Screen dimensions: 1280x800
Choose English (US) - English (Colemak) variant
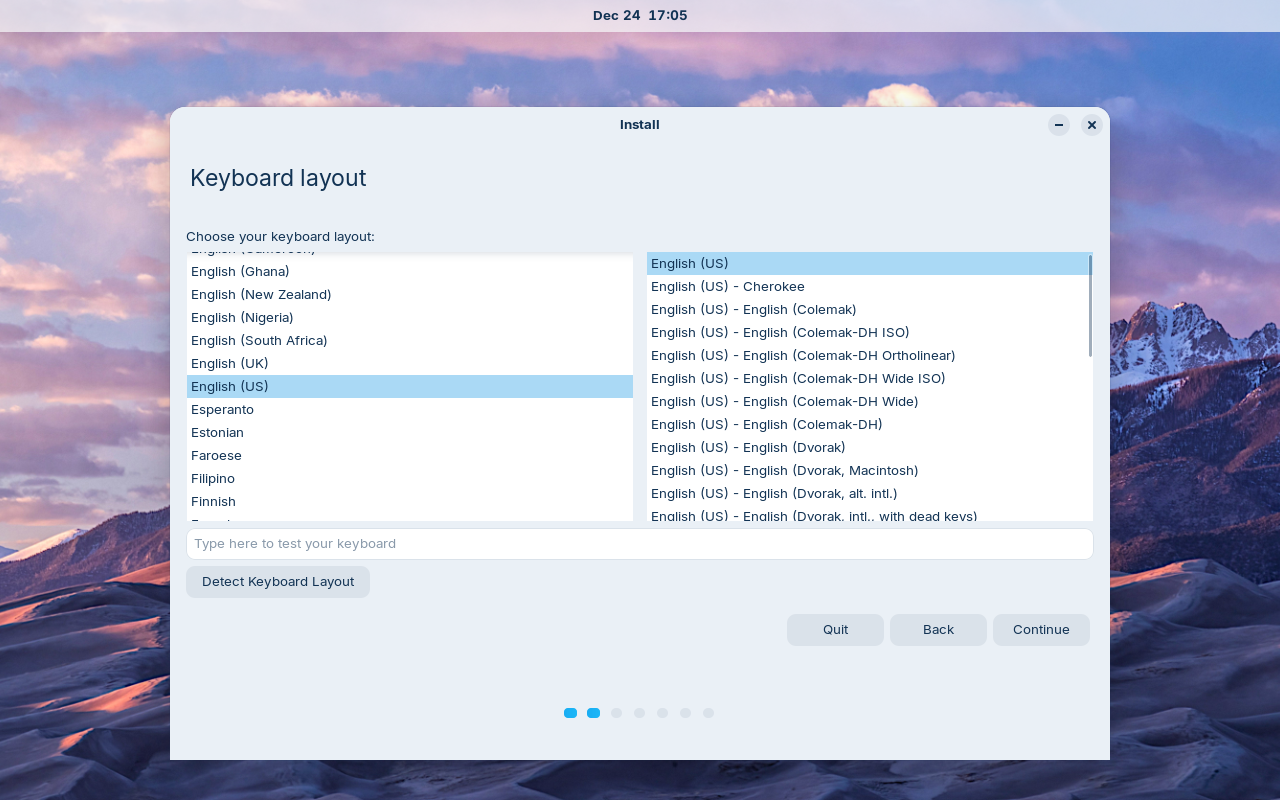753,309
